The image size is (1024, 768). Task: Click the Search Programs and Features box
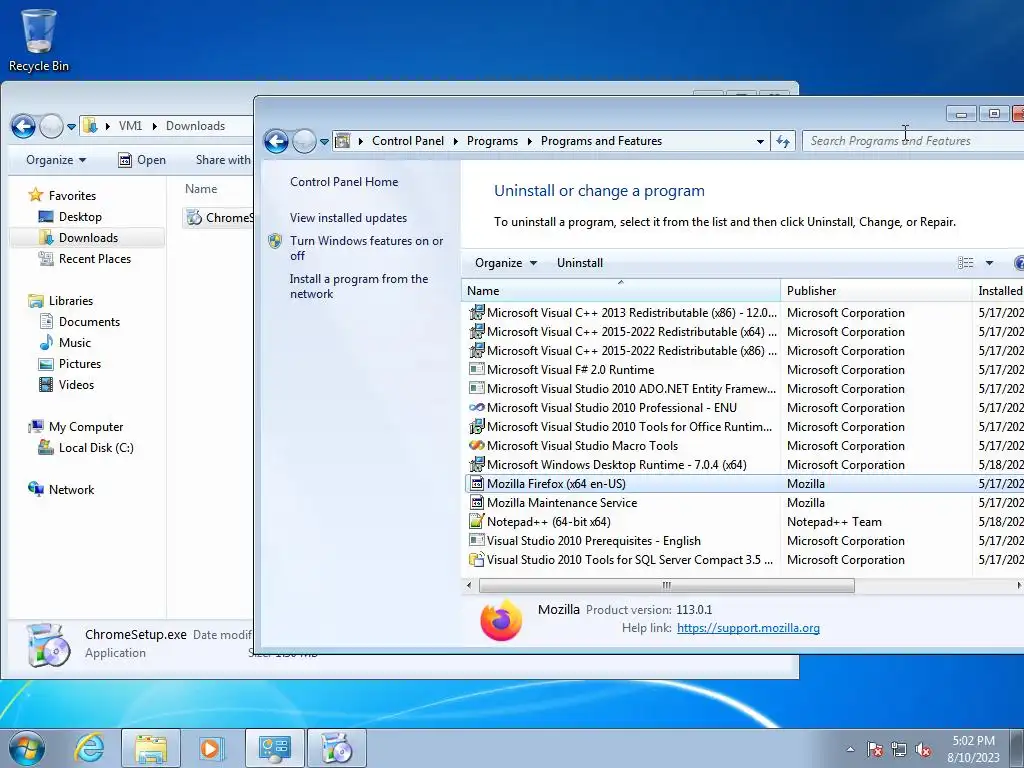tap(914, 141)
